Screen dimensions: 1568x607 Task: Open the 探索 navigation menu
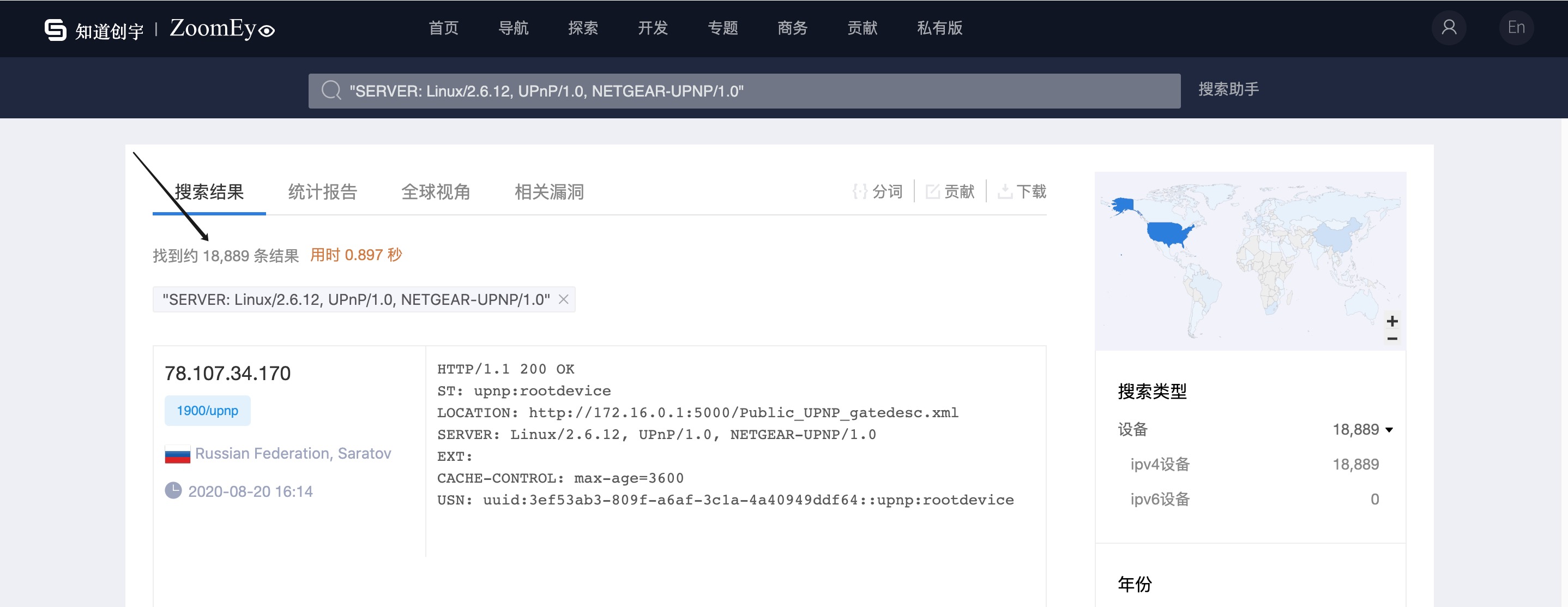582,28
